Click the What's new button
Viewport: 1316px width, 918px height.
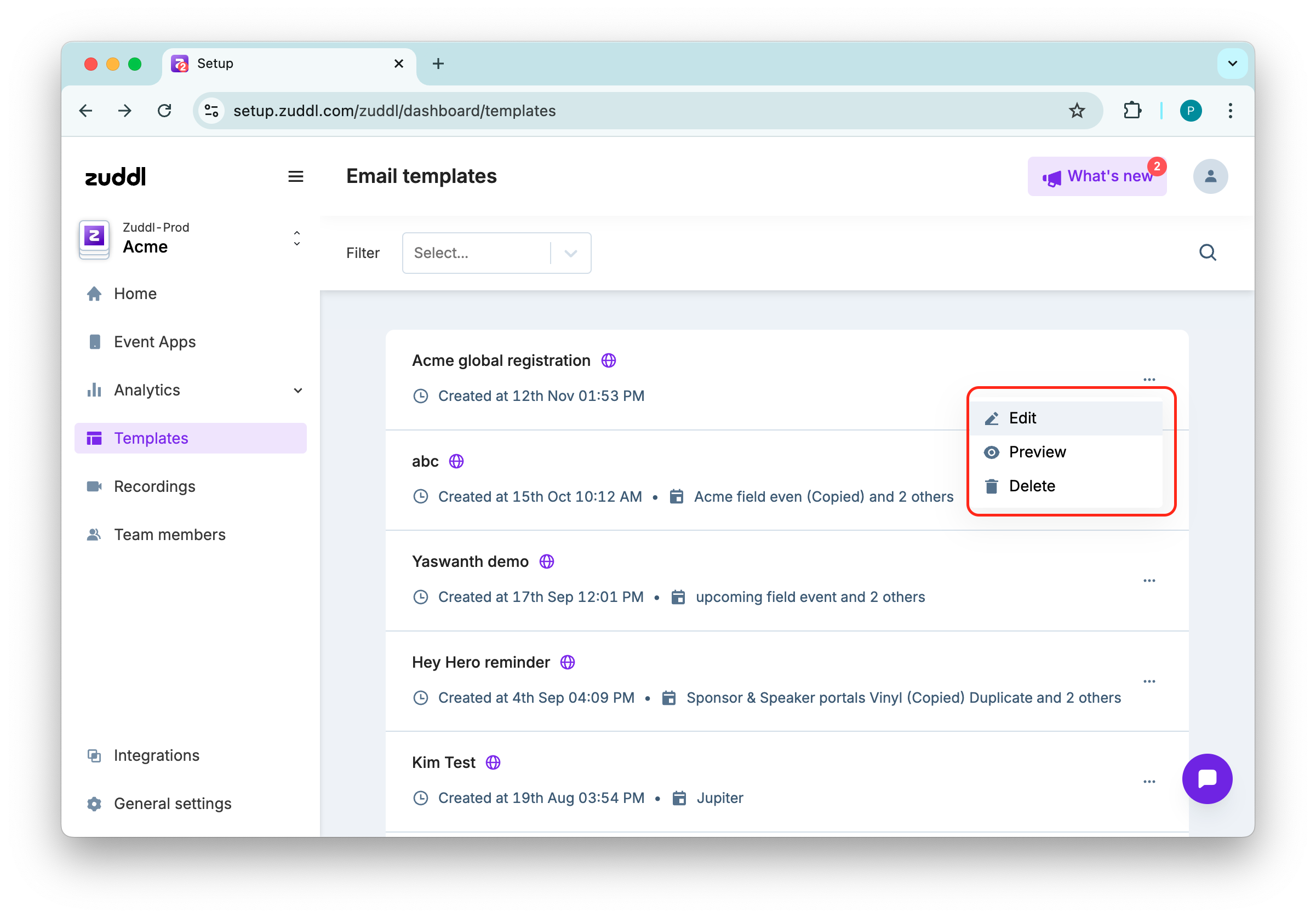click(1097, 176)
